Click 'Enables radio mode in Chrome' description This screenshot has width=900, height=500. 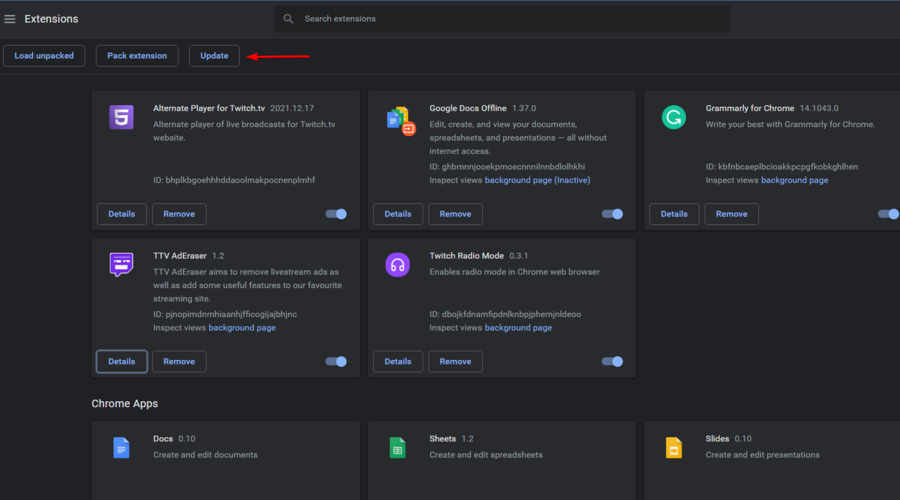point(514,272)
